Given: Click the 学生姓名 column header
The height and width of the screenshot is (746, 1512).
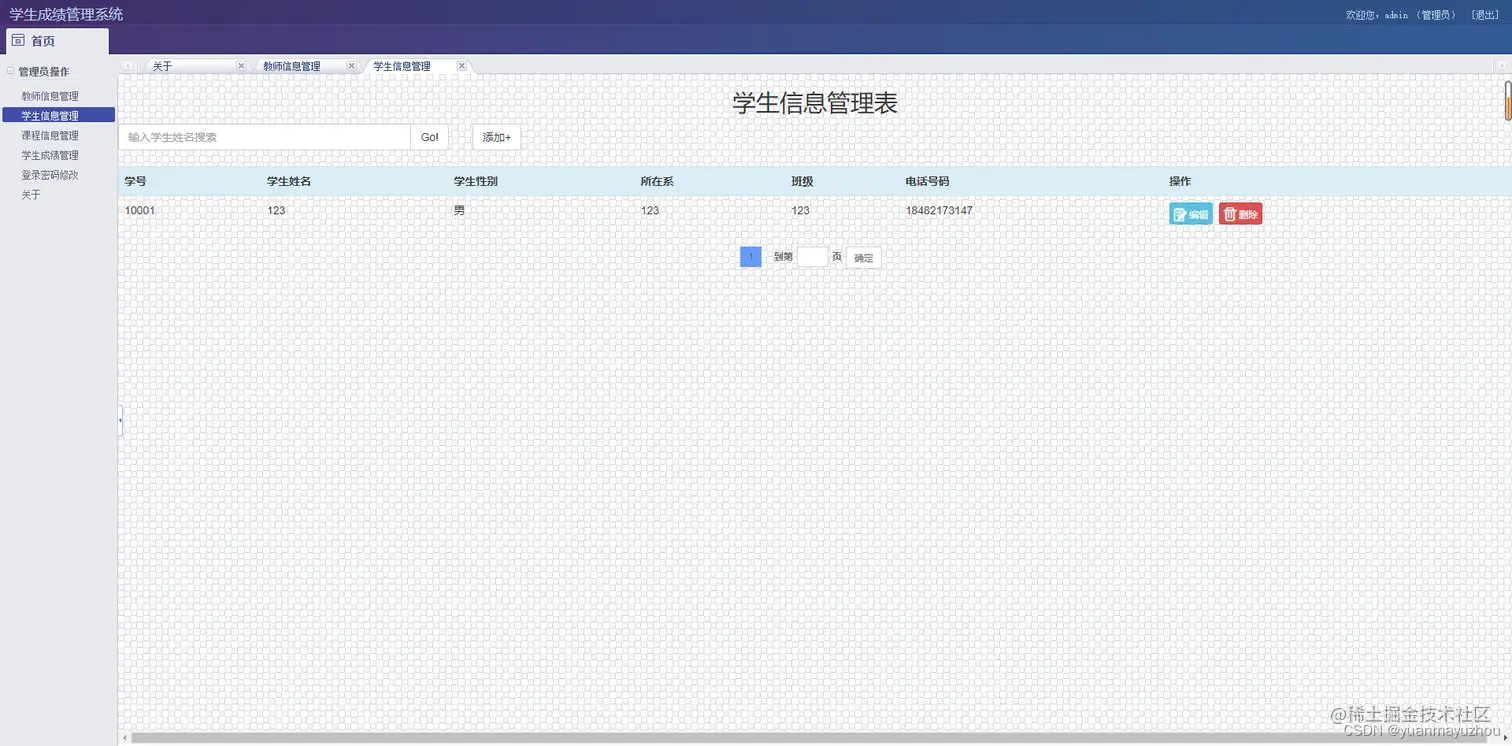Looking at the screenshot, I should (289, 181).
